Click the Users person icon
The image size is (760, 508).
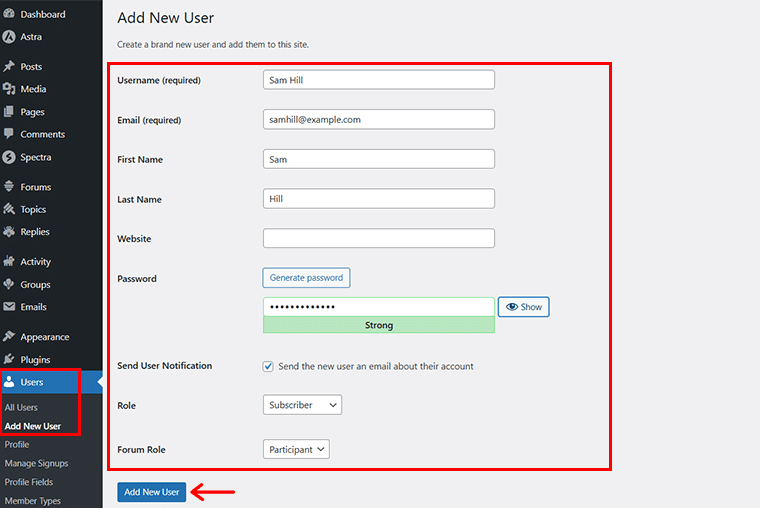(9, 382)
